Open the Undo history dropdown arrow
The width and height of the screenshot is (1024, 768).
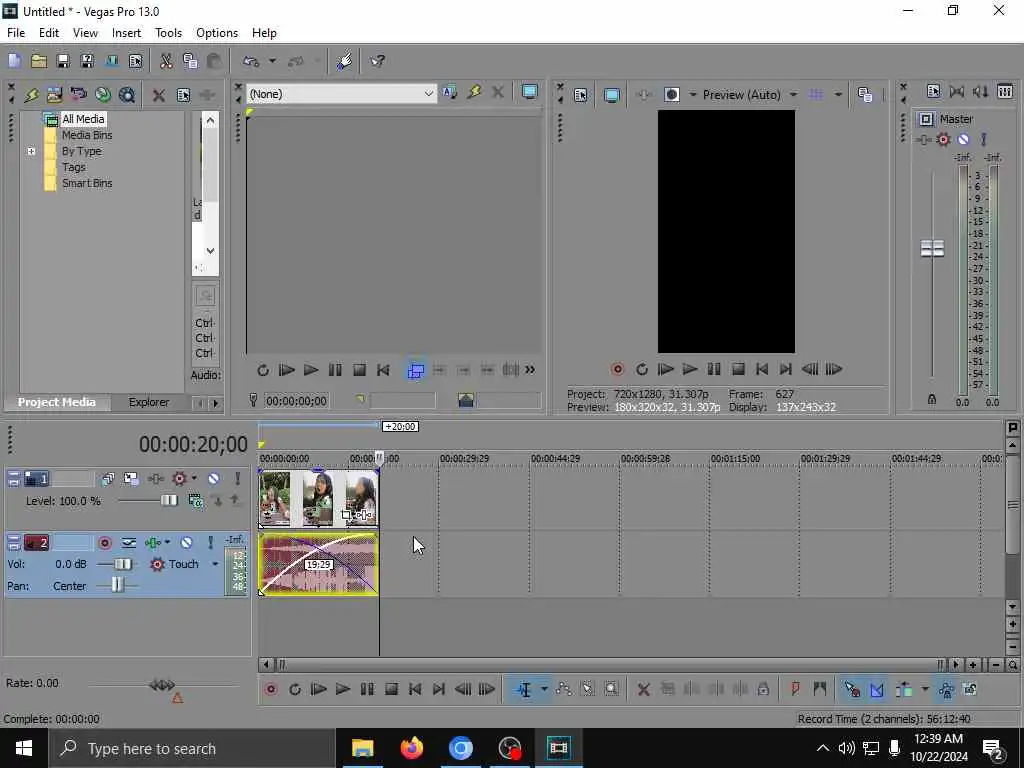272,61
